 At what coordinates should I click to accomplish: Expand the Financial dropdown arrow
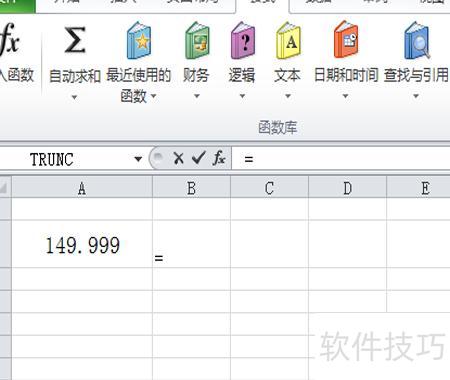[x=197, y=96]
